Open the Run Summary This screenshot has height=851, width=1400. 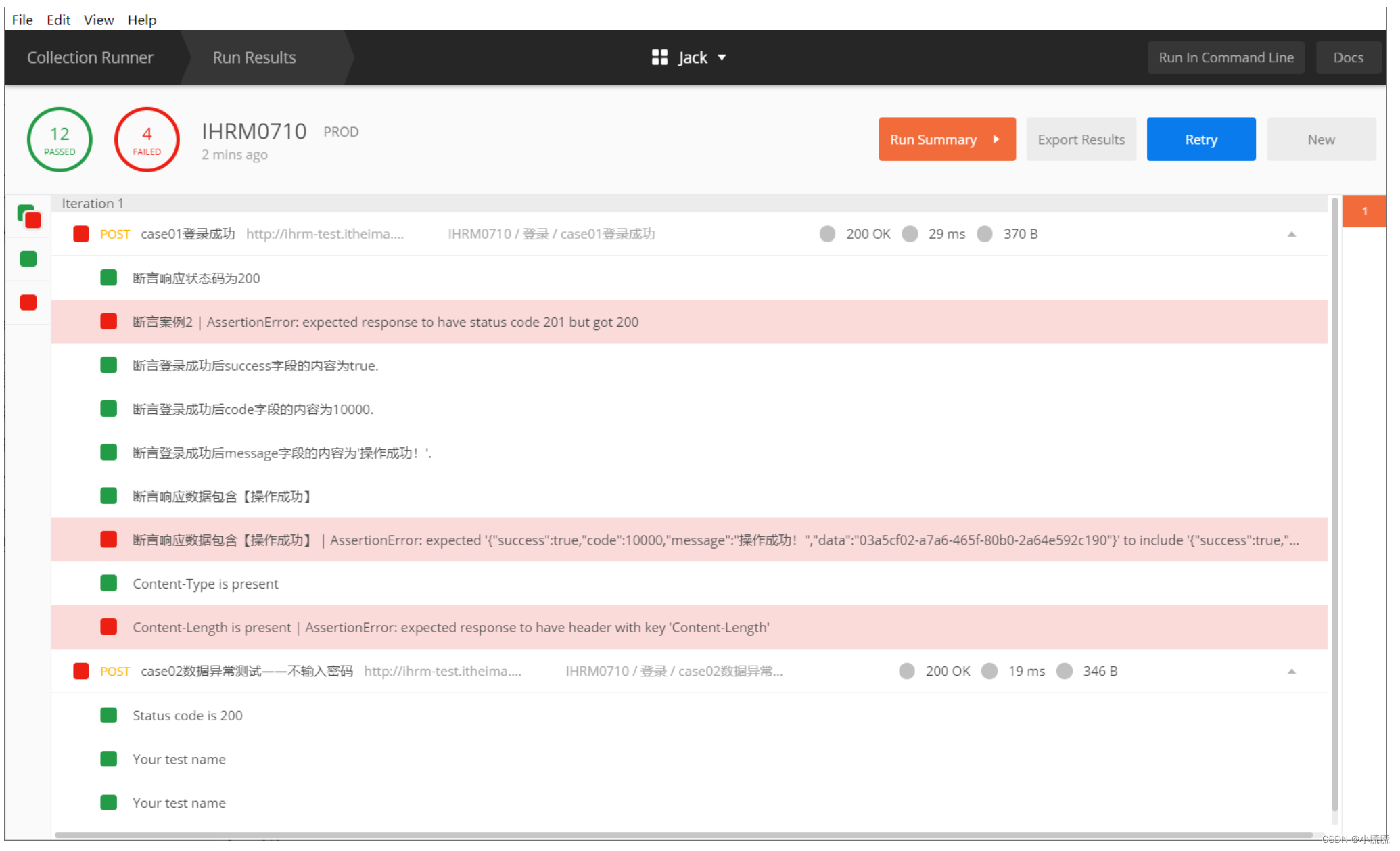pos(946,139)
